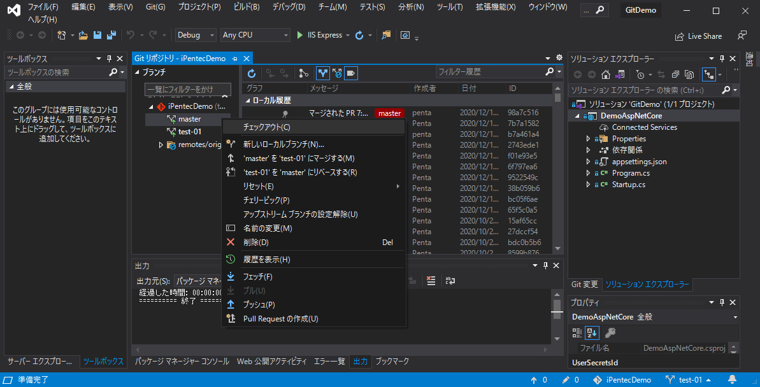This screenshot has height=387, width=760.
Task: Select Startup.cs in Solution Explorer
Action: [x=628, y=184]
